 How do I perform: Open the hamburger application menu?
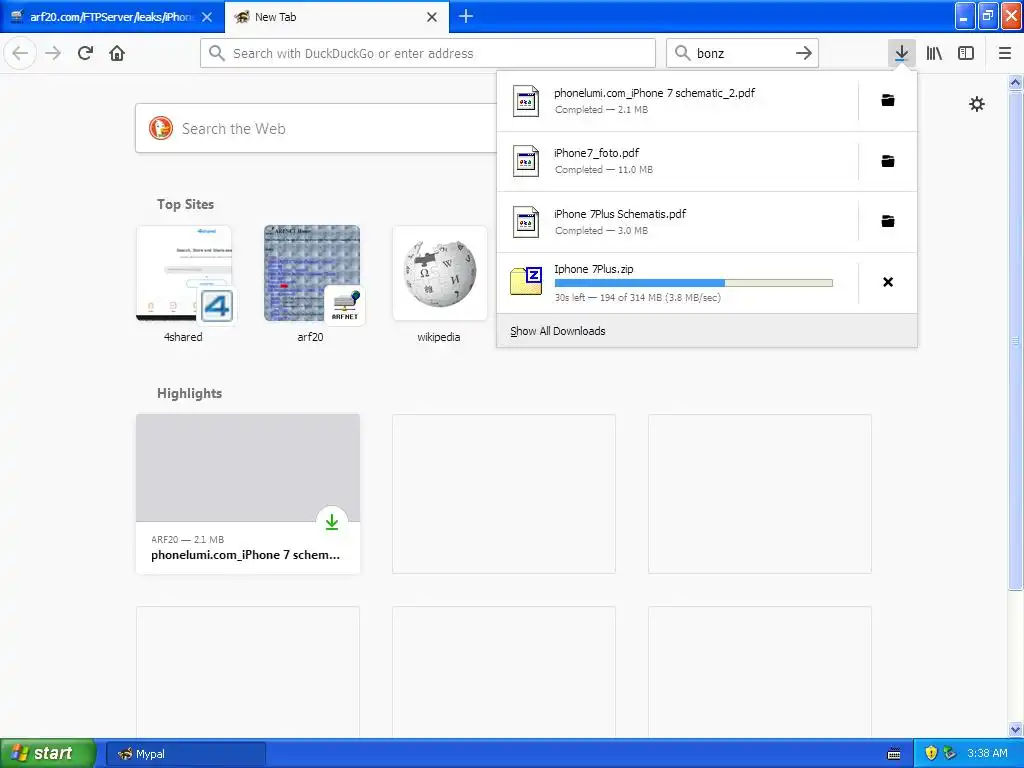[1005, 53]
